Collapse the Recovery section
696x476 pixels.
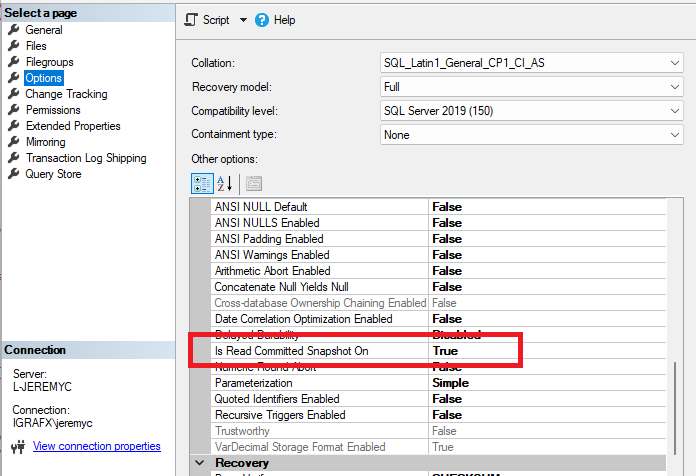(200, 464)
